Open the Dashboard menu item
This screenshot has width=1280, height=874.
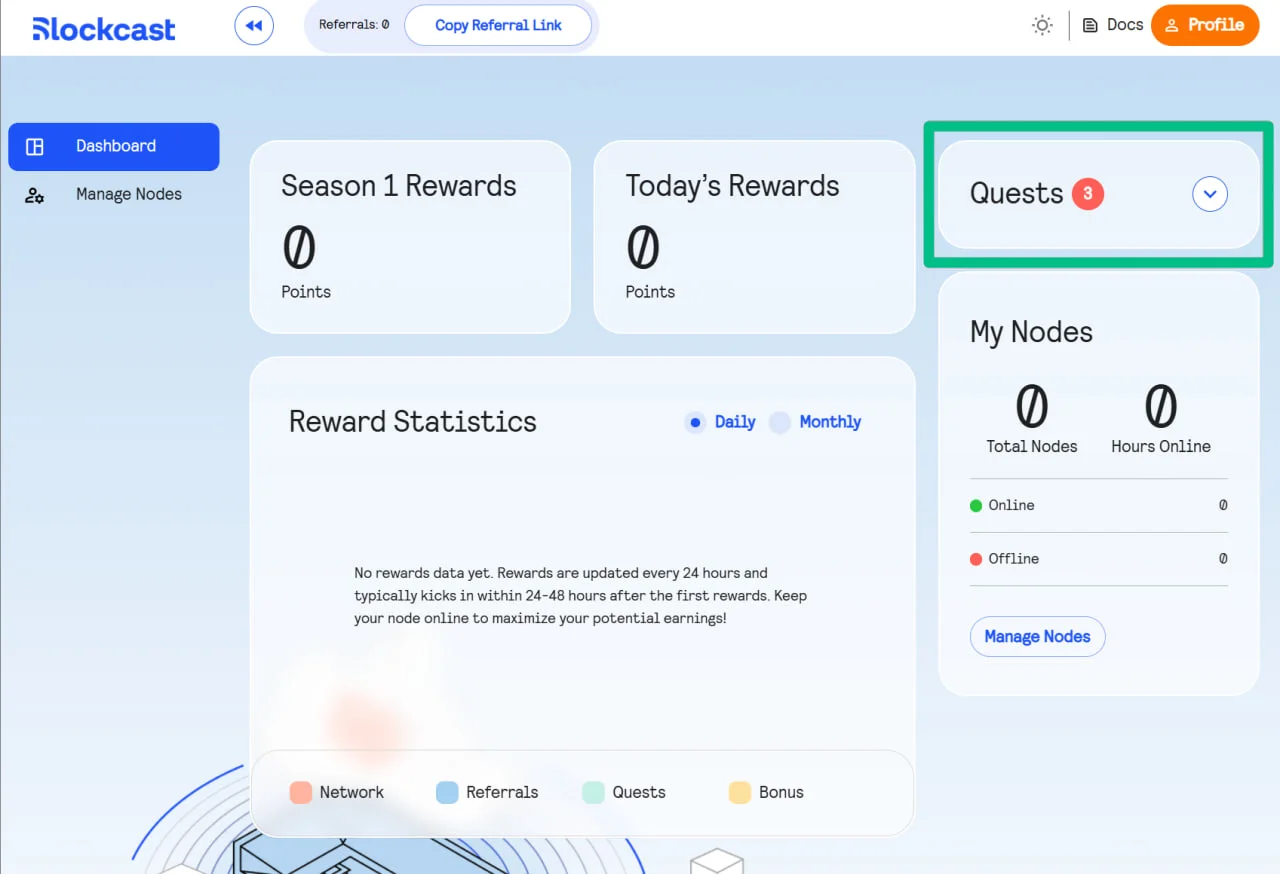click(114, 147)
